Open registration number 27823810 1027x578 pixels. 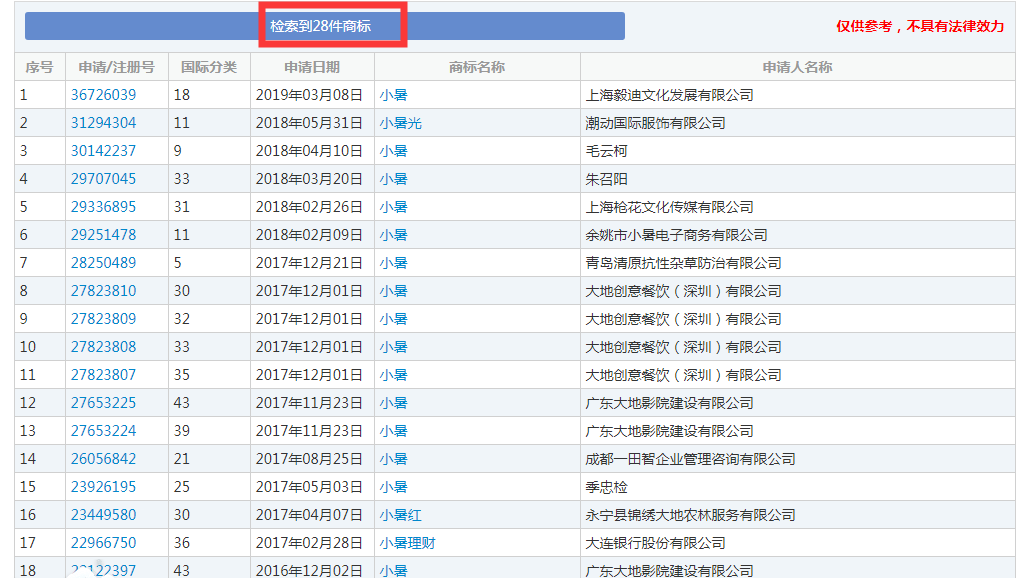(103, 291)
